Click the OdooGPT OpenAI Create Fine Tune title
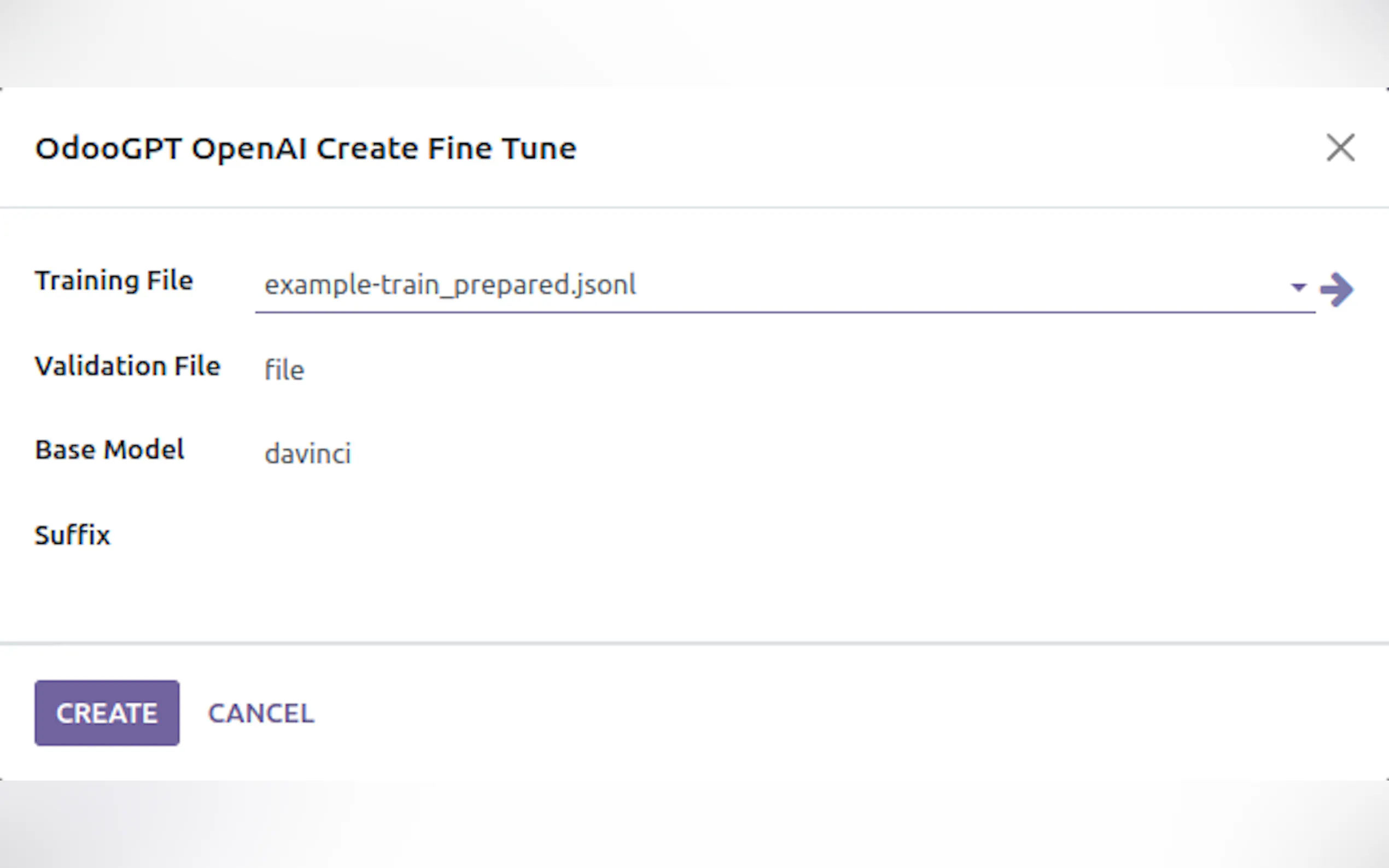Screen dimensions: 1389x868 click(x=306, y=149)
